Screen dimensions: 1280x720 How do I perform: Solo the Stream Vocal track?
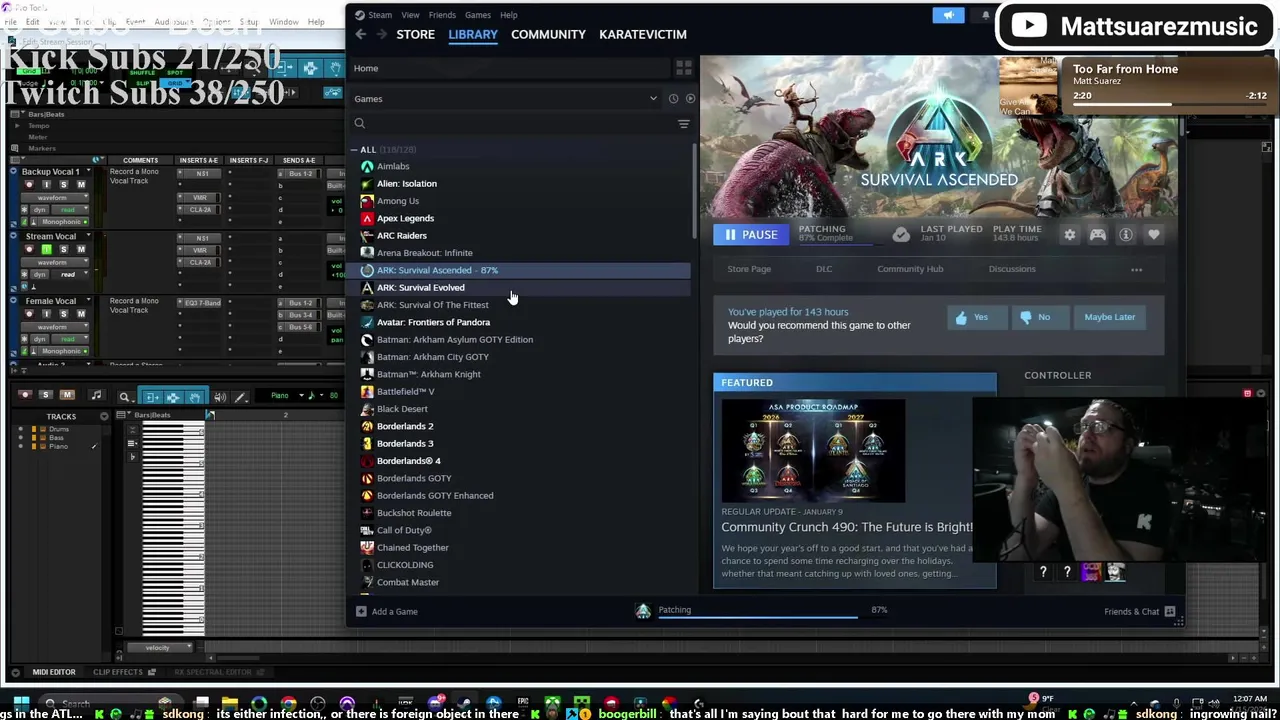64,249
